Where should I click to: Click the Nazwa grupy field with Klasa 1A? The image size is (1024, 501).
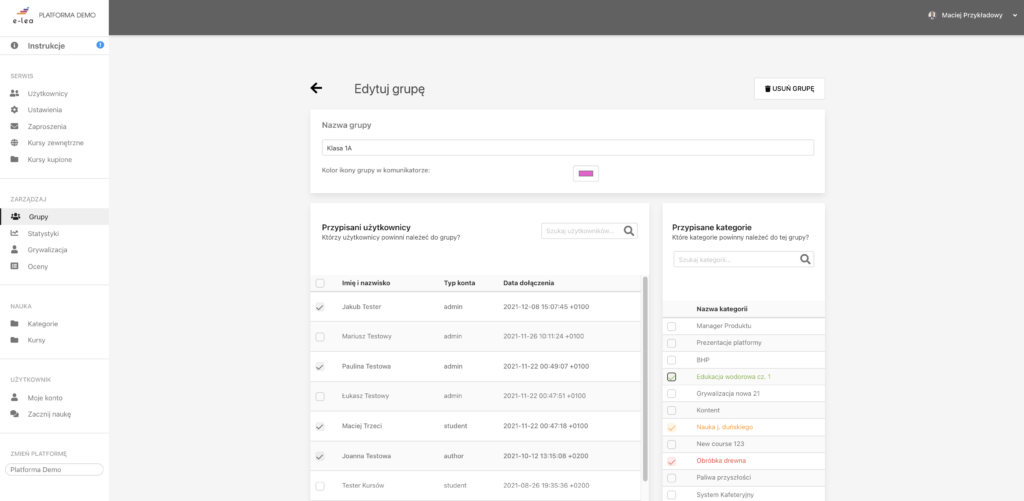568,148
